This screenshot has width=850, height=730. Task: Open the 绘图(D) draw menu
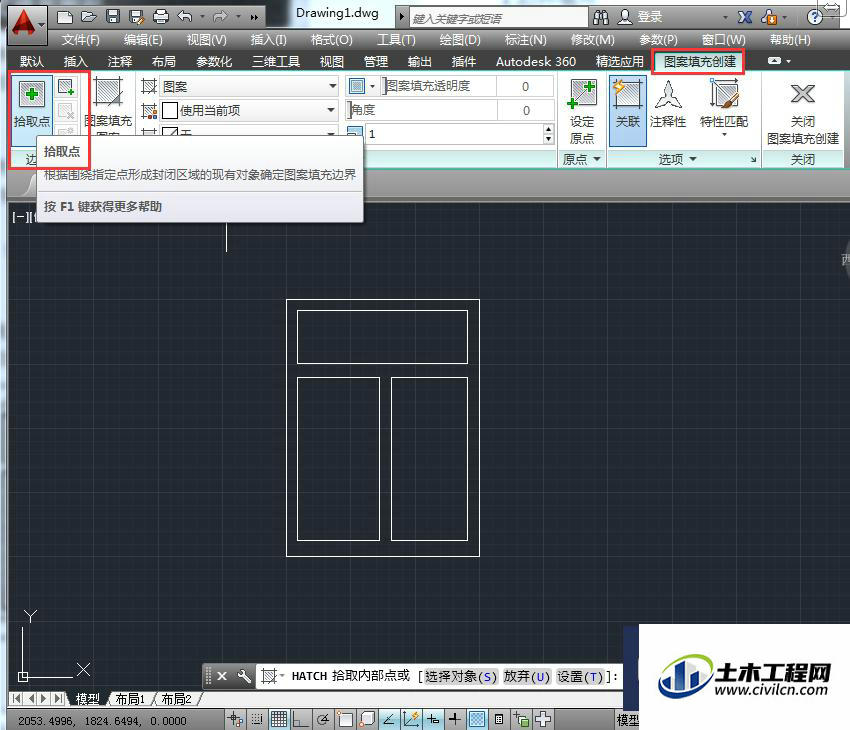[460, 40]
